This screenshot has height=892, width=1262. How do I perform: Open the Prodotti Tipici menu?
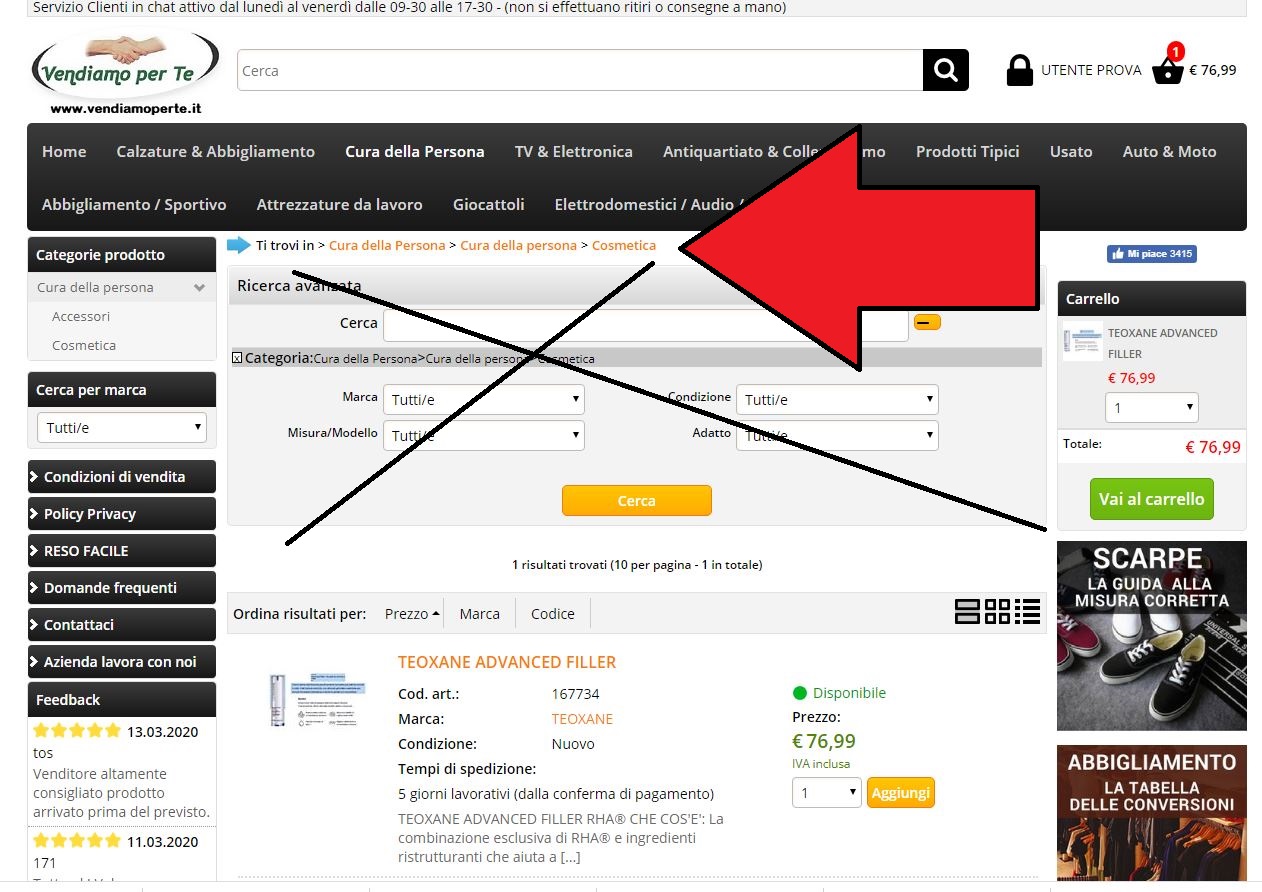967,151
